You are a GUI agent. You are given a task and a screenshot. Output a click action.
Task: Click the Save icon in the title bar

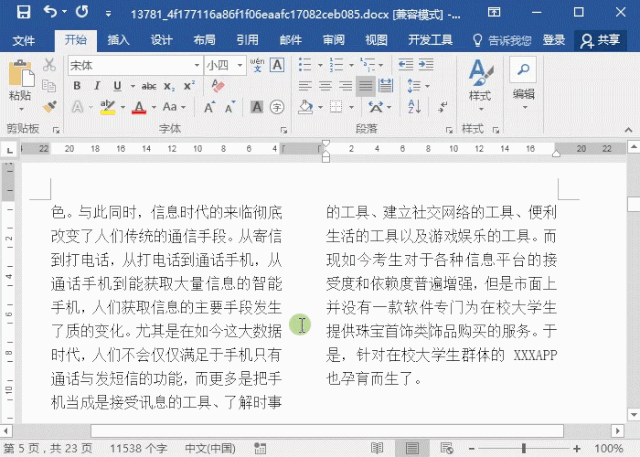click(23, 12)
